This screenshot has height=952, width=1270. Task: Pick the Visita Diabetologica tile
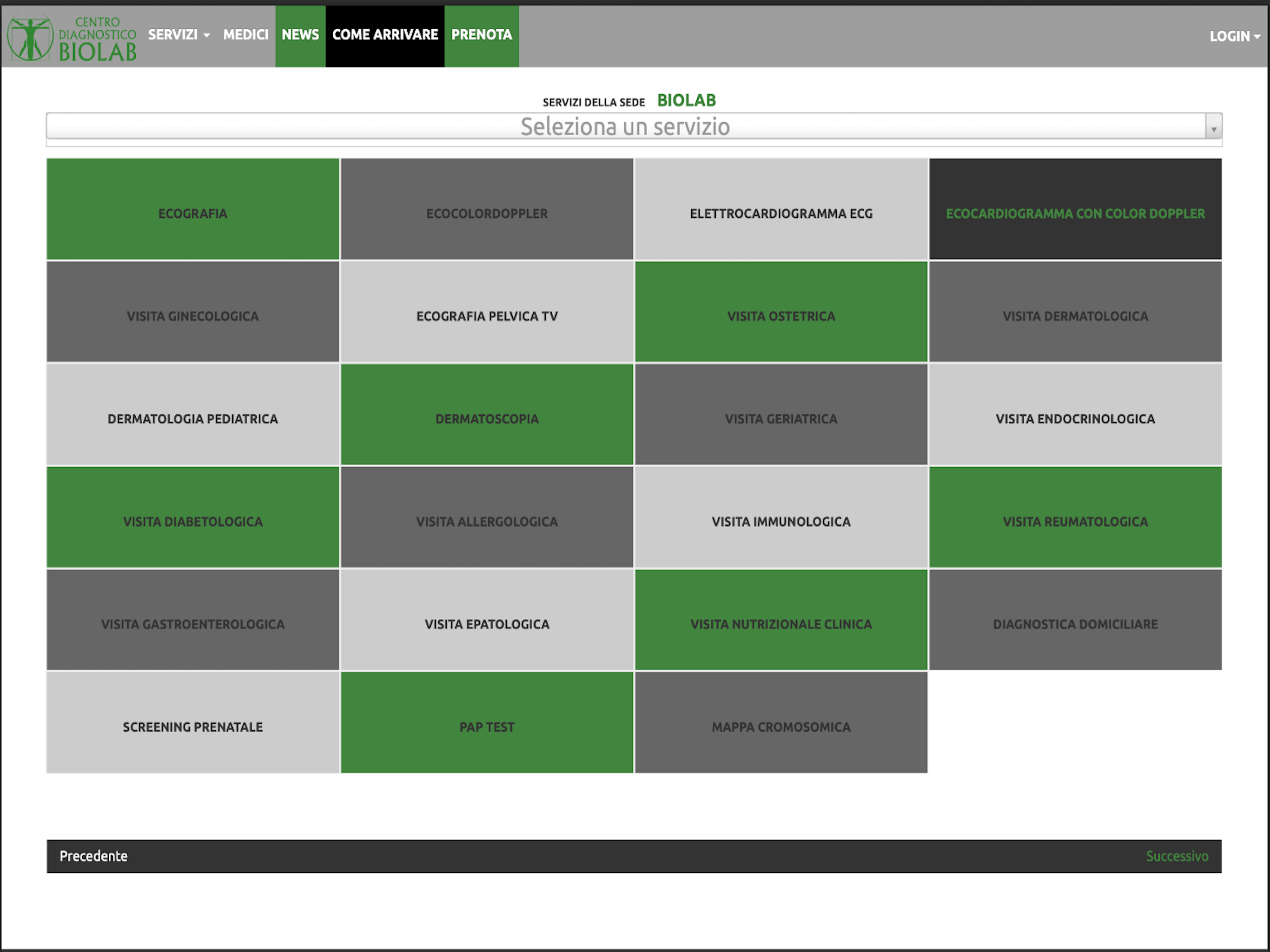coord(193,517)
